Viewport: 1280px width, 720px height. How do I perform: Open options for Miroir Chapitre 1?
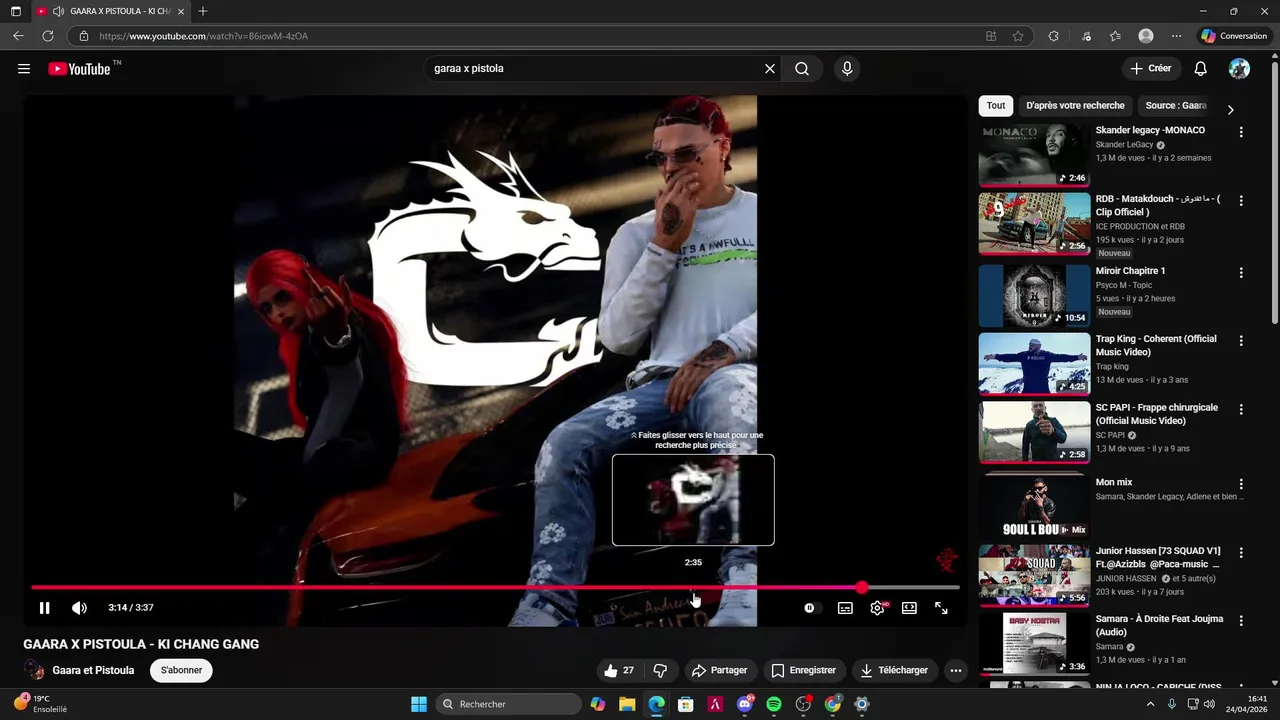(1241, 273)
